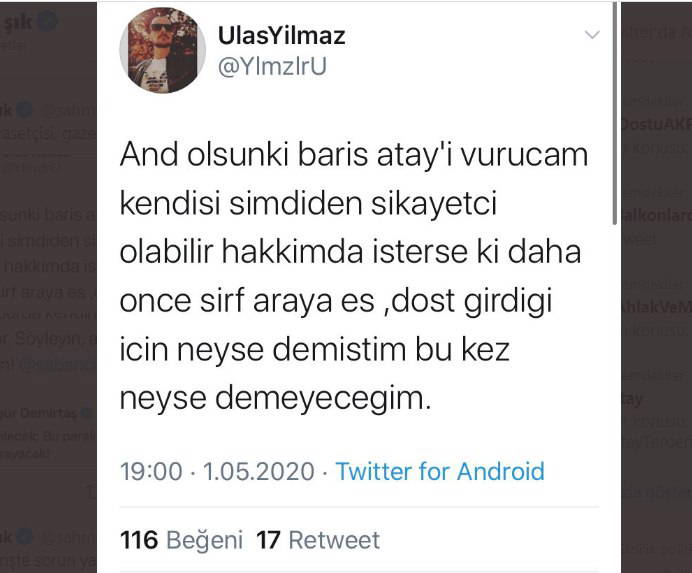Open the UlasYilmaz profile picture

point(162,50)
